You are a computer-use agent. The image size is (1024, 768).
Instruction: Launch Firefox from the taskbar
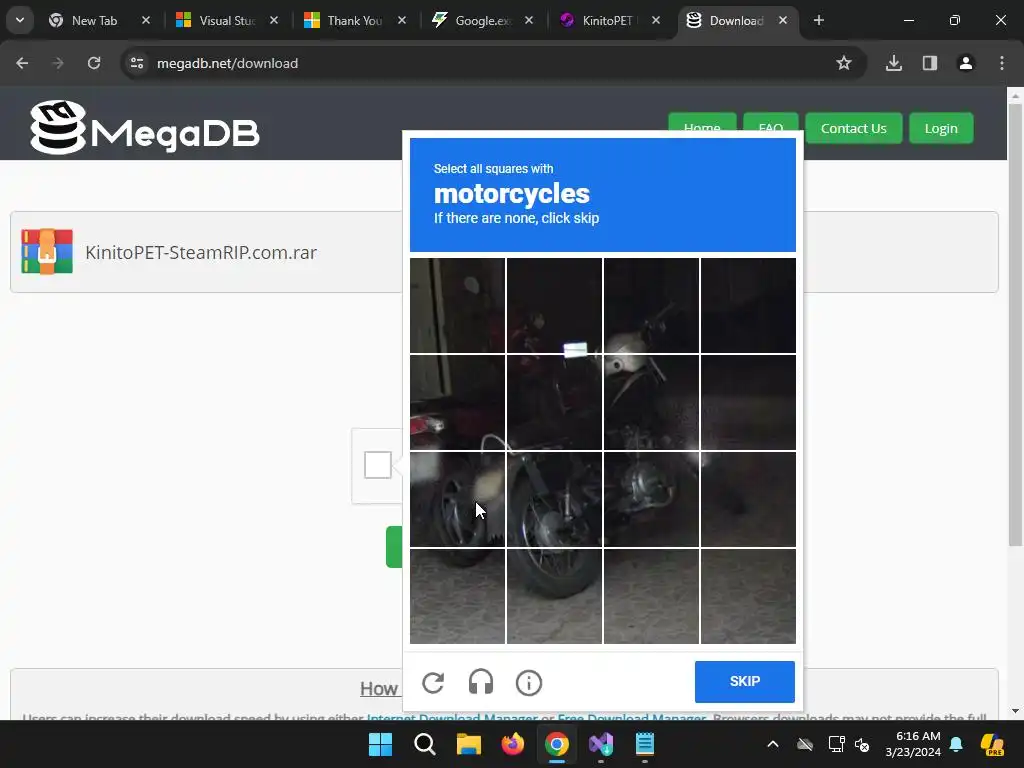click(x=513, y=744)
